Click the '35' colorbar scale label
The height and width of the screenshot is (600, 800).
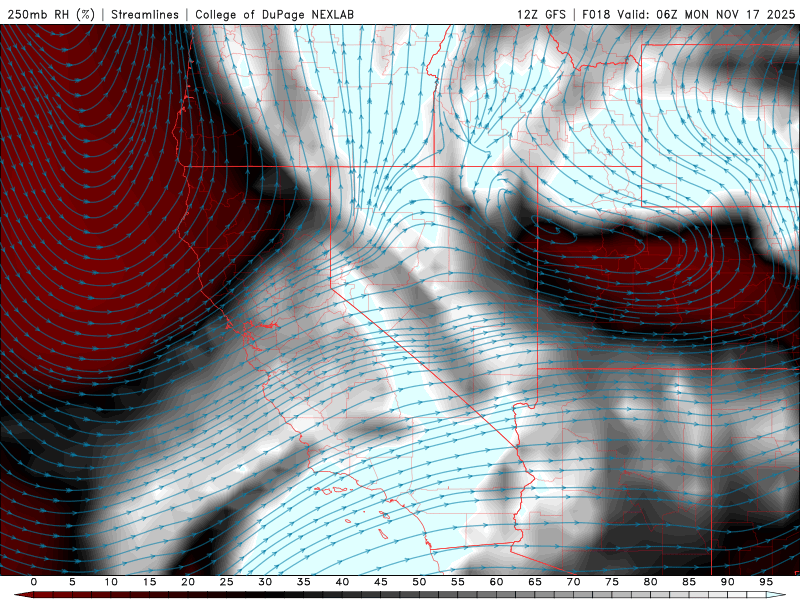click(x=304, y=582)
